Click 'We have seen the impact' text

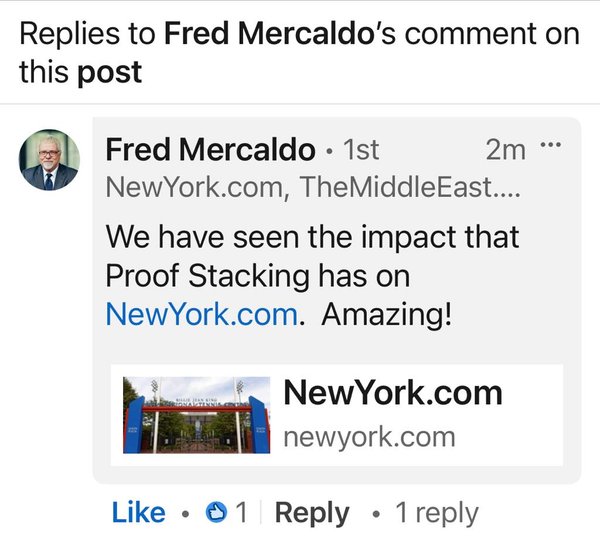pos(312,237)
